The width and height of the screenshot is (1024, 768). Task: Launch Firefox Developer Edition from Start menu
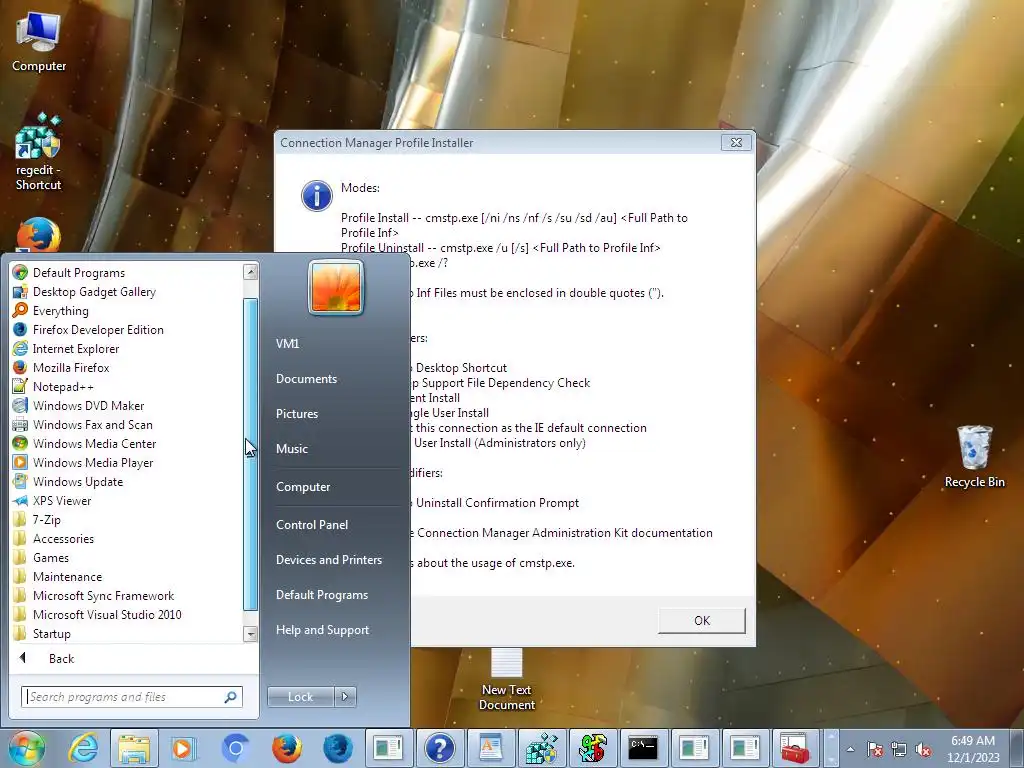click(98, 330)
